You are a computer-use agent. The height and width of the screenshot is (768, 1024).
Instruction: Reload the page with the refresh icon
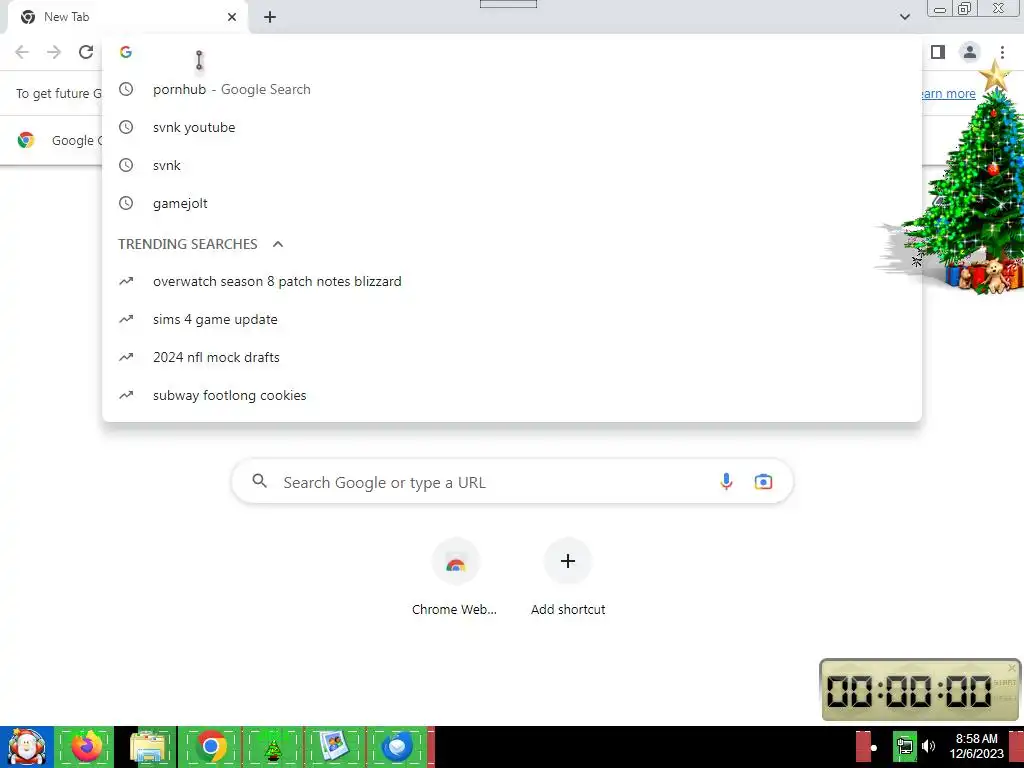pyautogui.click(x=86, y=52)
